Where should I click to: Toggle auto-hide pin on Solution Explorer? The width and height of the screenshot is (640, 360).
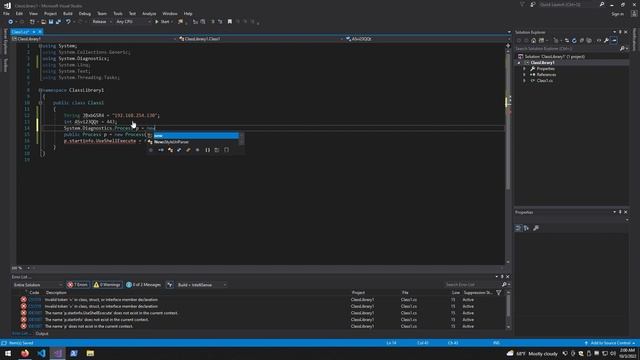(620, 32)
